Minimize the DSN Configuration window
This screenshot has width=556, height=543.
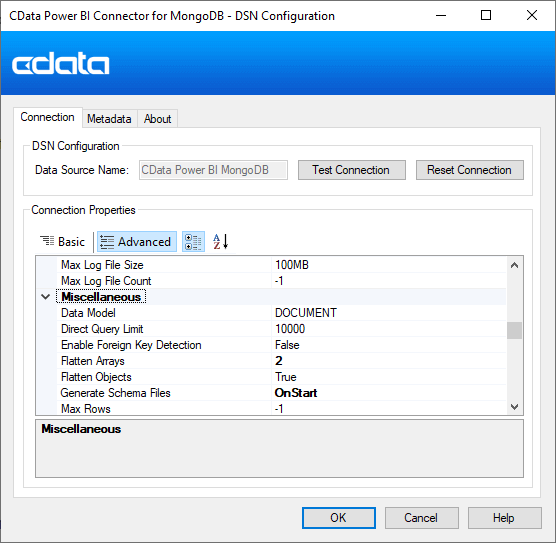tap(441, 16)
